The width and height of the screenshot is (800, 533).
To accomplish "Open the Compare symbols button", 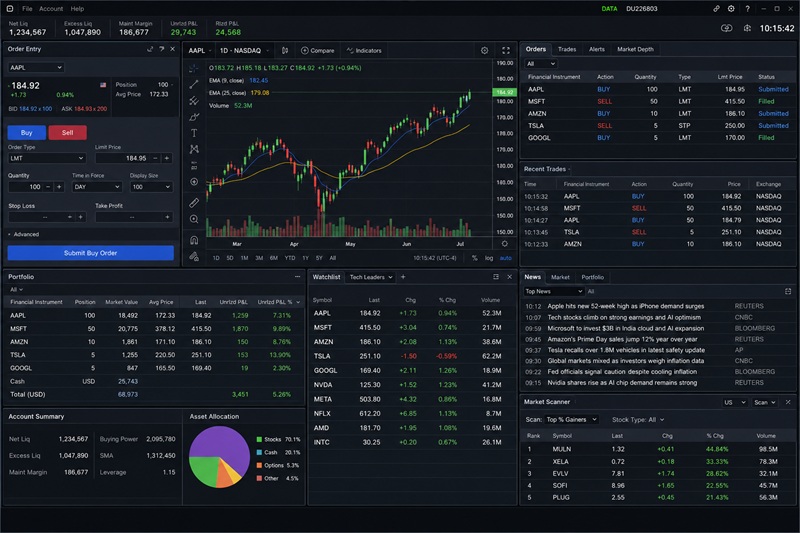I will 318,50.
